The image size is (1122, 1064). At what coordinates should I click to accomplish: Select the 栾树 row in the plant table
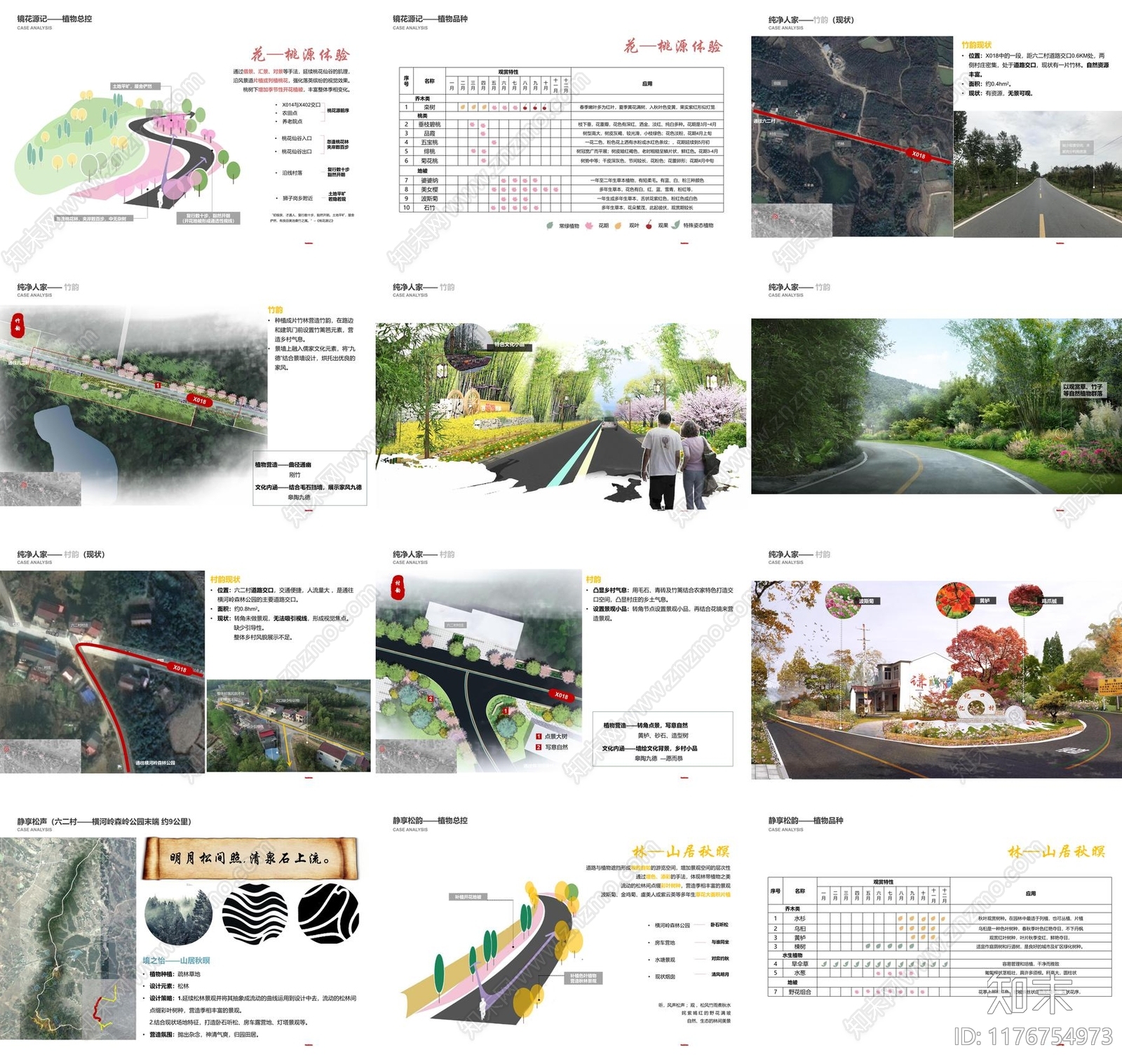pyautogui.click(x=561, y=107)
